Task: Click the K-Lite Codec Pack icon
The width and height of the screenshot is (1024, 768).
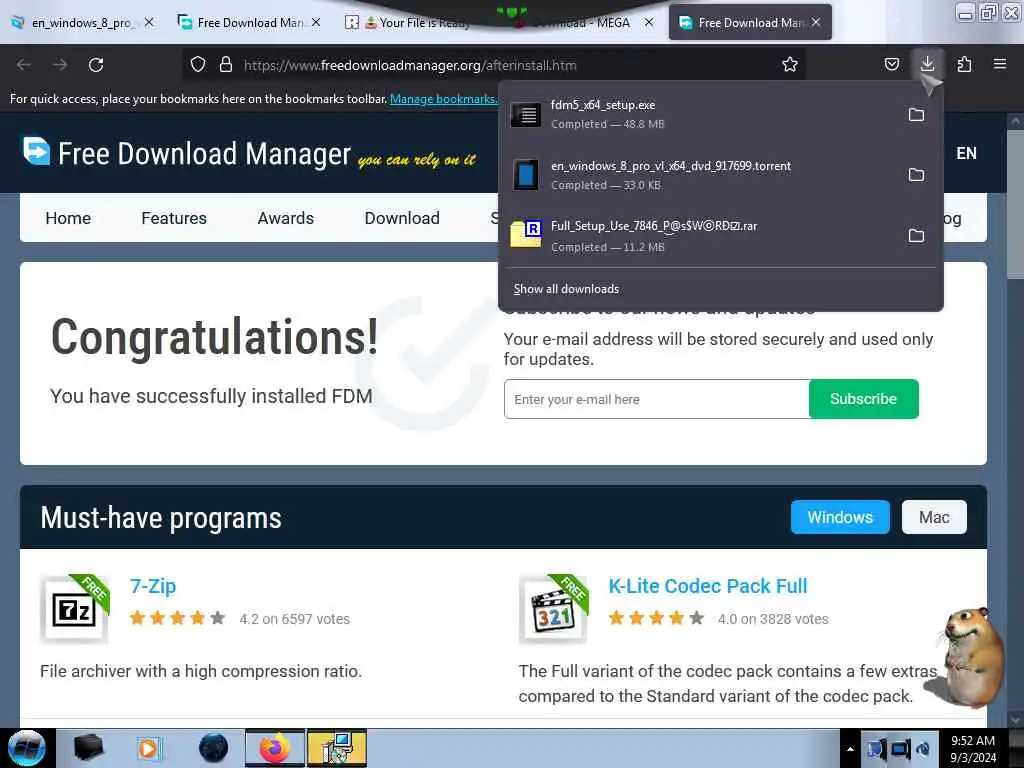Action: [554, 610]
